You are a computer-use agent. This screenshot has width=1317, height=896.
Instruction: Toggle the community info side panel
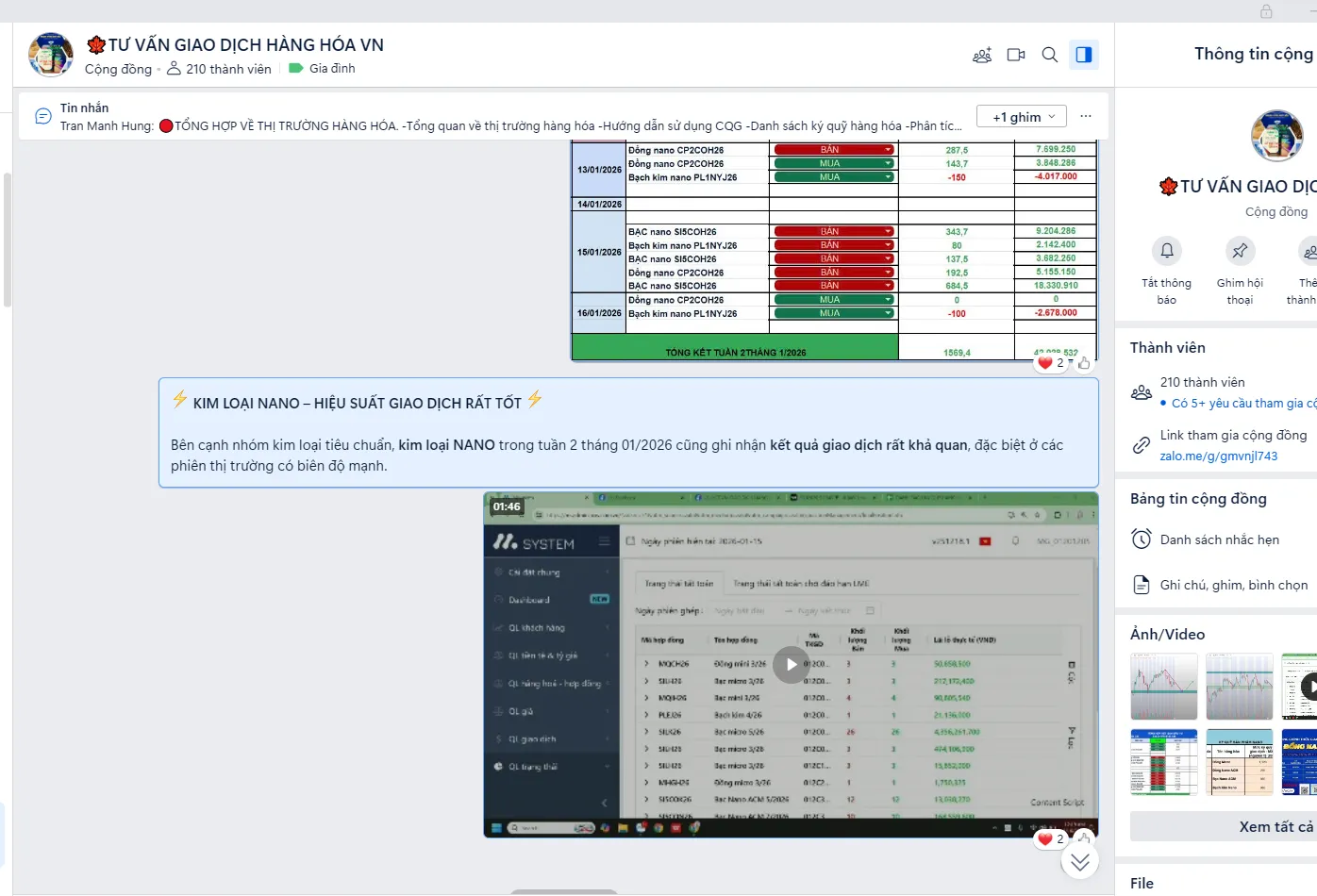coord(1084,55)
